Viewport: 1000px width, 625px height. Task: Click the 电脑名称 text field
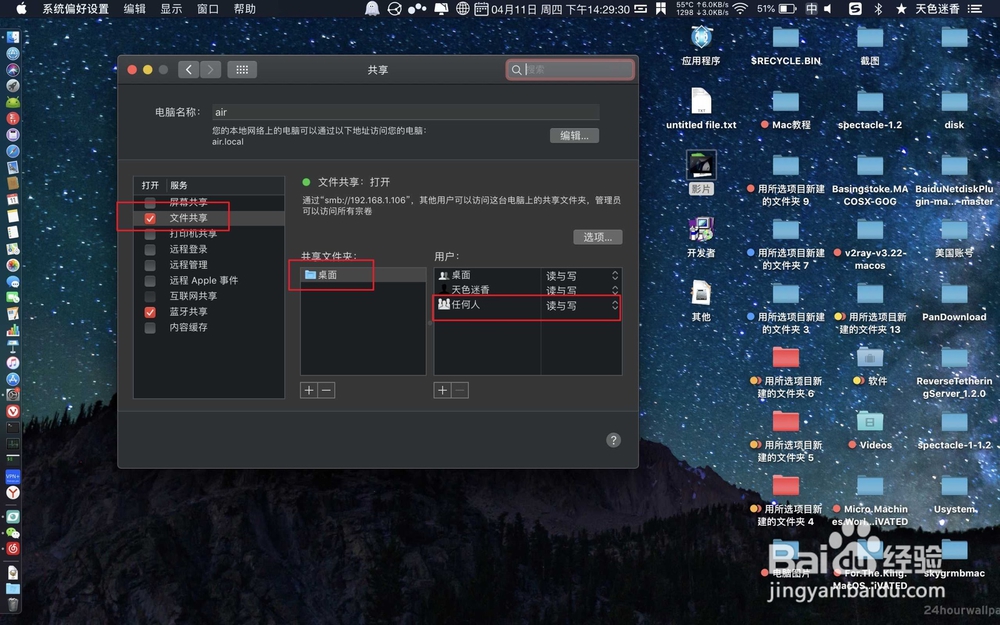405,112
